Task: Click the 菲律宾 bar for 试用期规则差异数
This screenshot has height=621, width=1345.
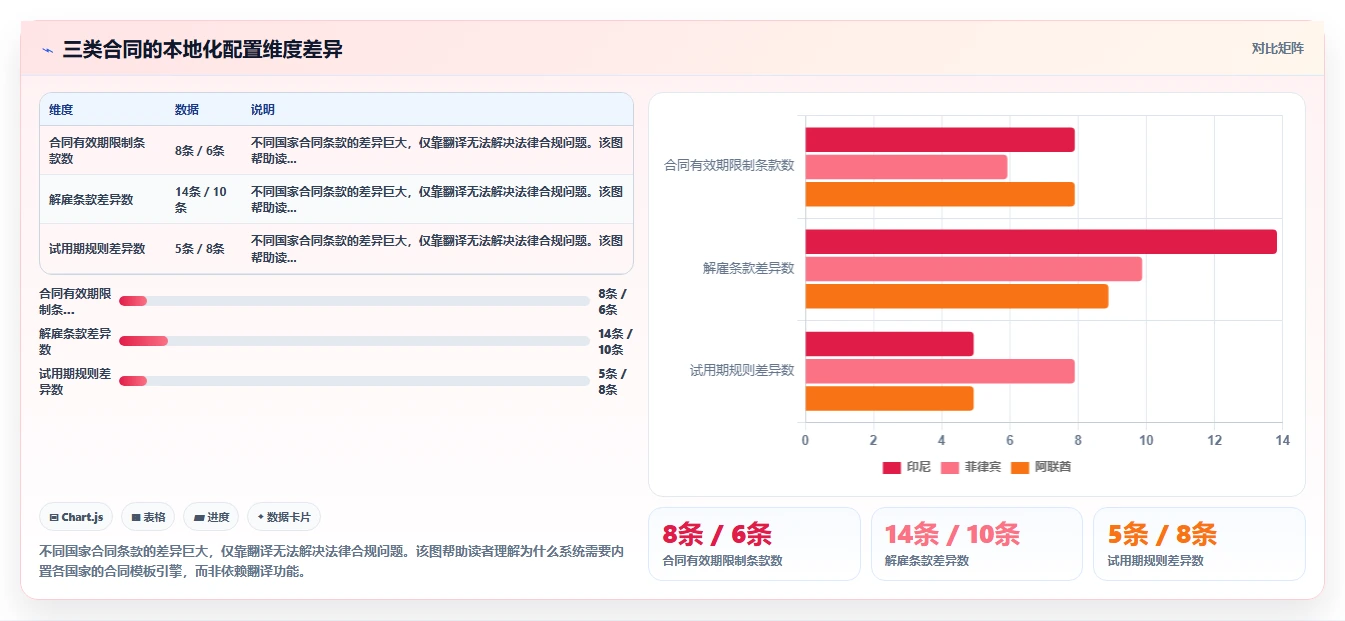Action: pos(940,371)
